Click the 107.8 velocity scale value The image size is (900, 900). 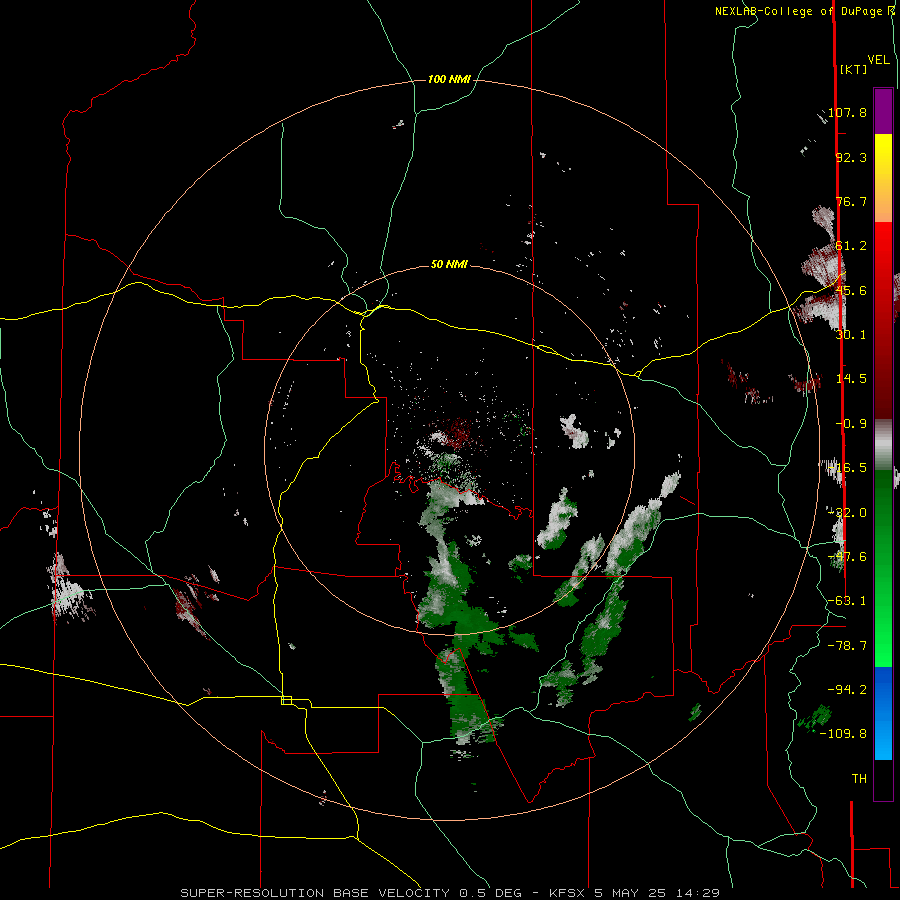847,112
